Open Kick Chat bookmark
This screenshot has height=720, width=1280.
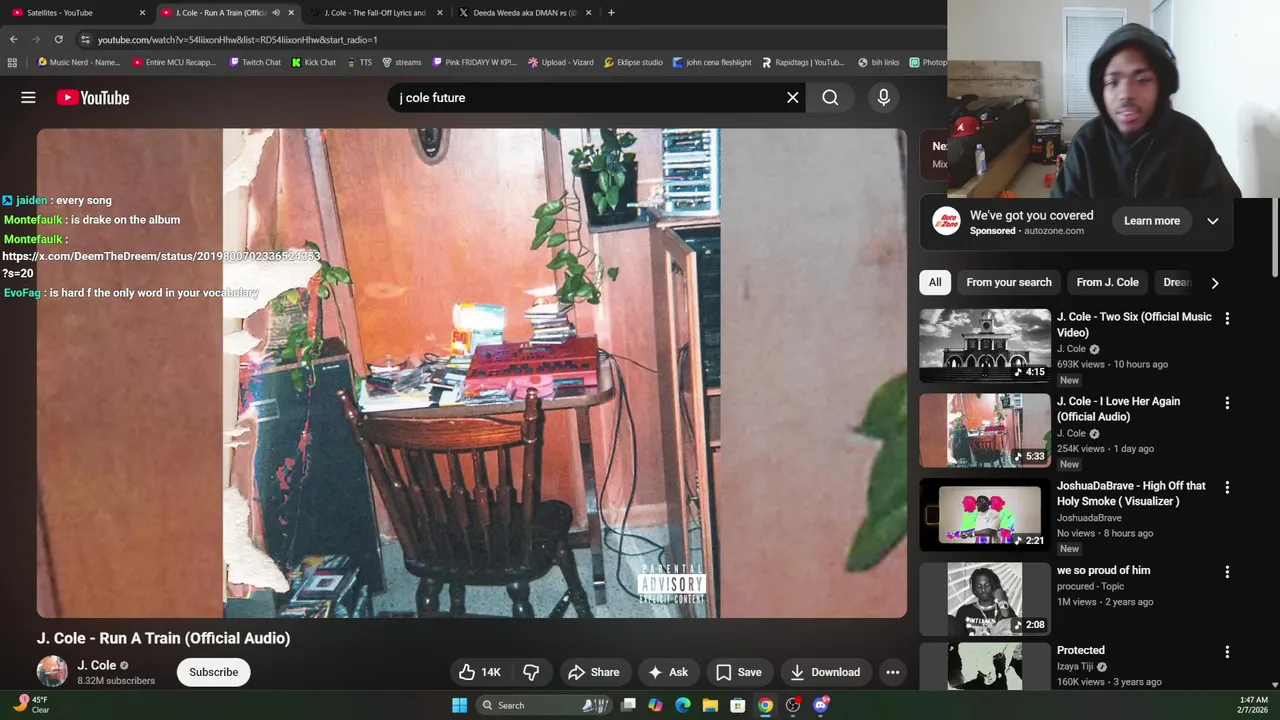coord(314,62)
